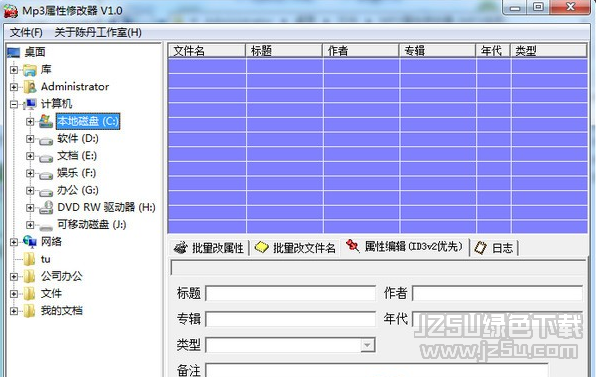Expand the 我的文档 folder node
Viewport: 596px width, 377px height.
coord(14,311)
